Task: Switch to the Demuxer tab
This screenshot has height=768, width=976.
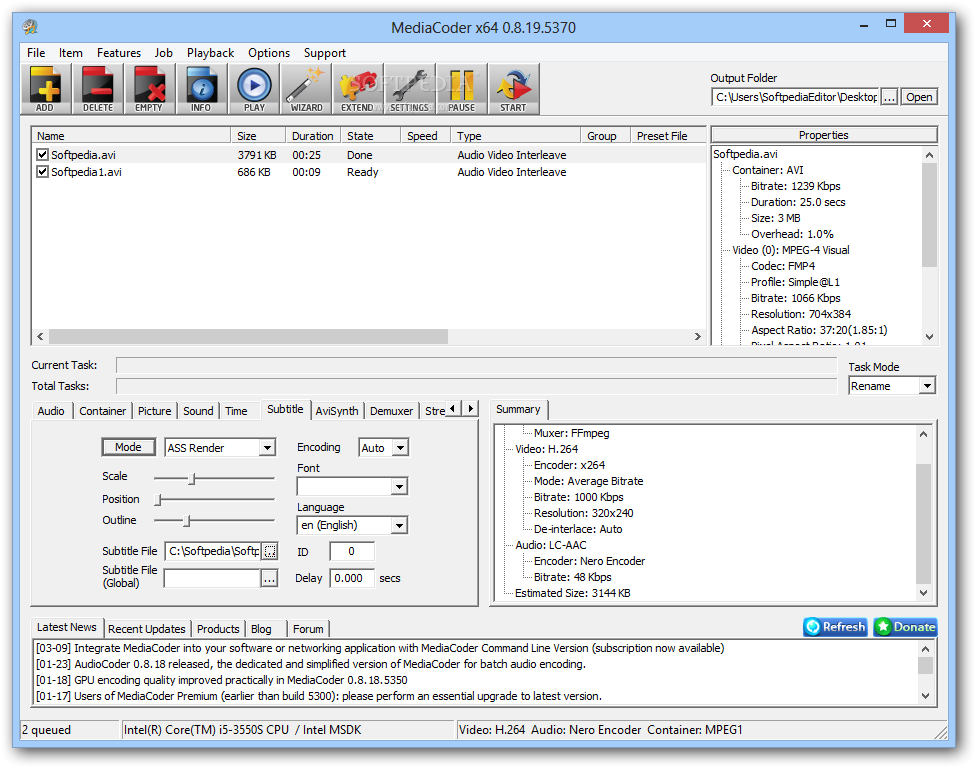Action: 391,411
